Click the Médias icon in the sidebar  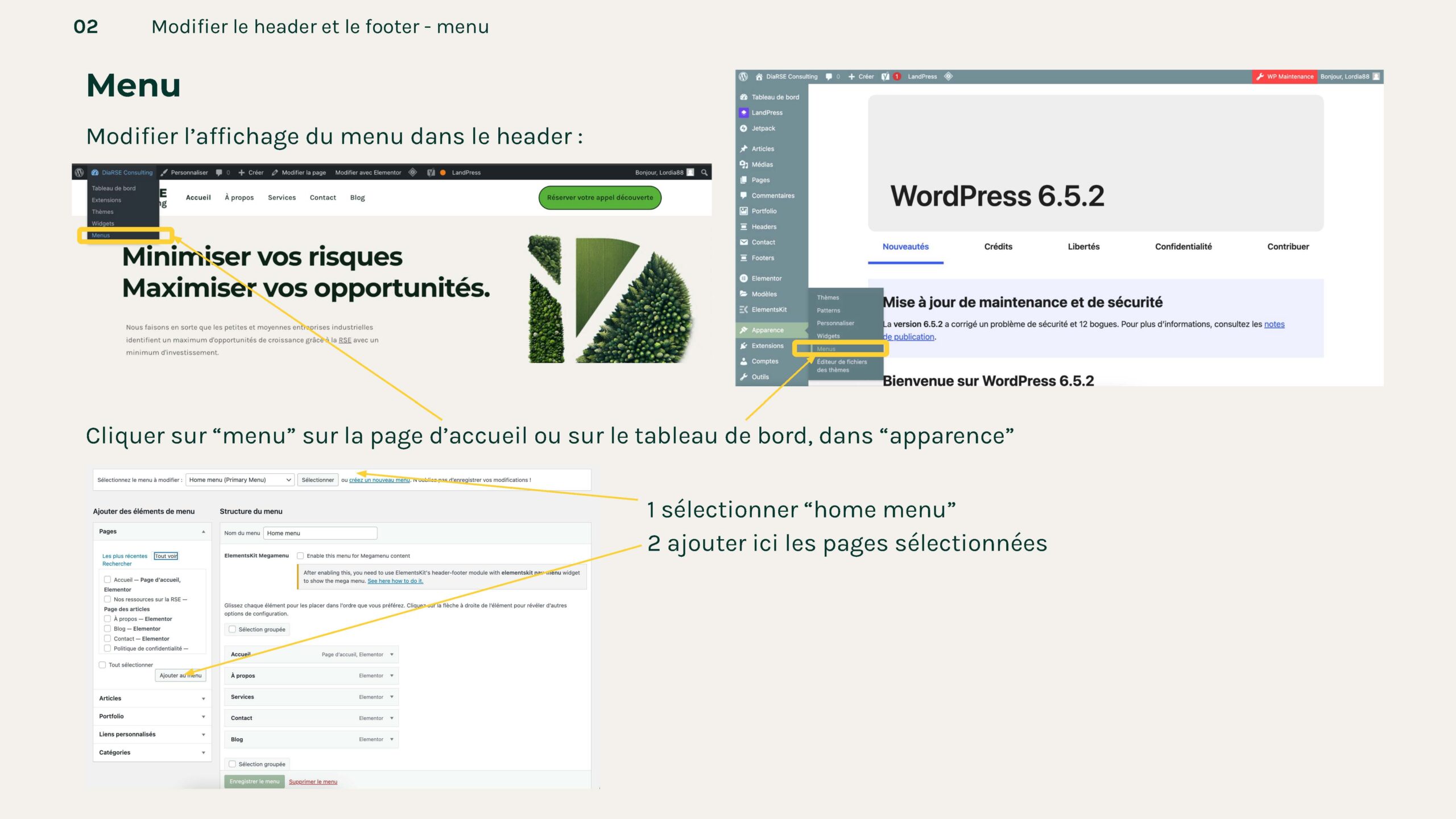pyautogui.click(x=743, y=164)
